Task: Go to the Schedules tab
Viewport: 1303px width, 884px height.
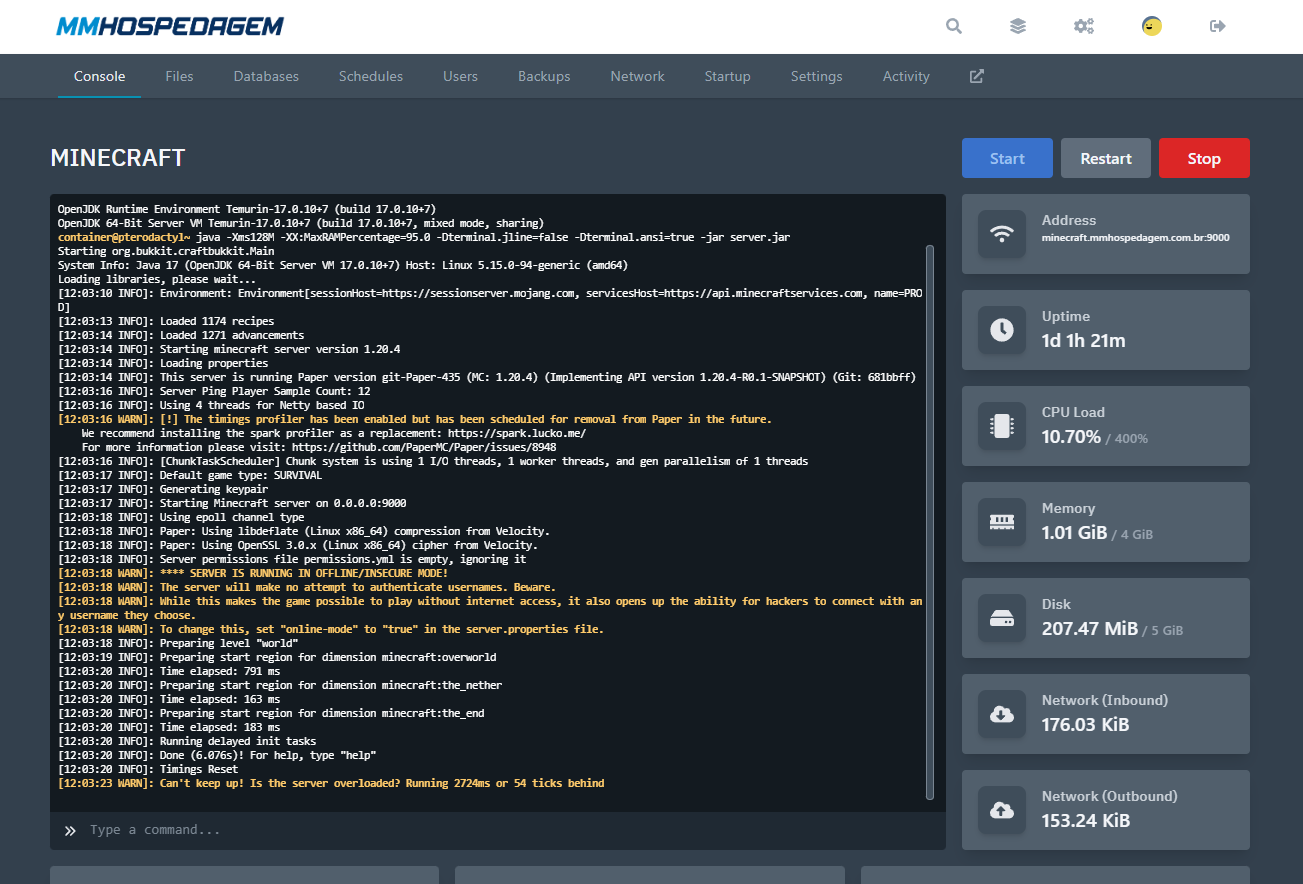Action: [x=371, y=76]
